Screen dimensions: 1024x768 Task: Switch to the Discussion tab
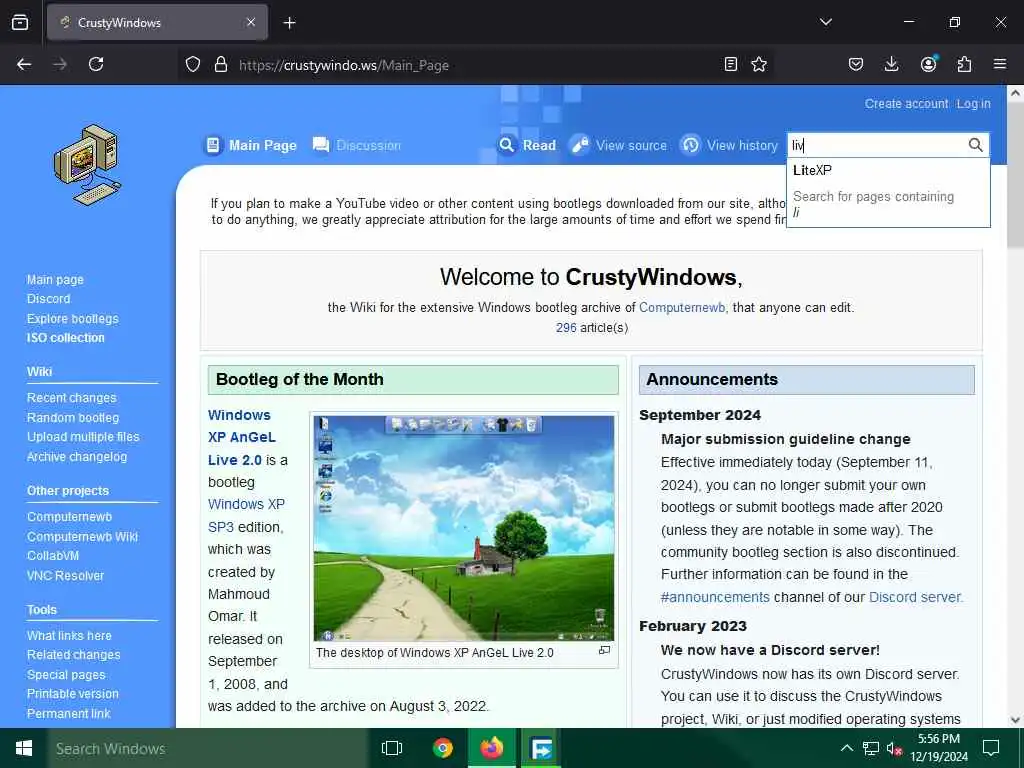pos(357,145)
